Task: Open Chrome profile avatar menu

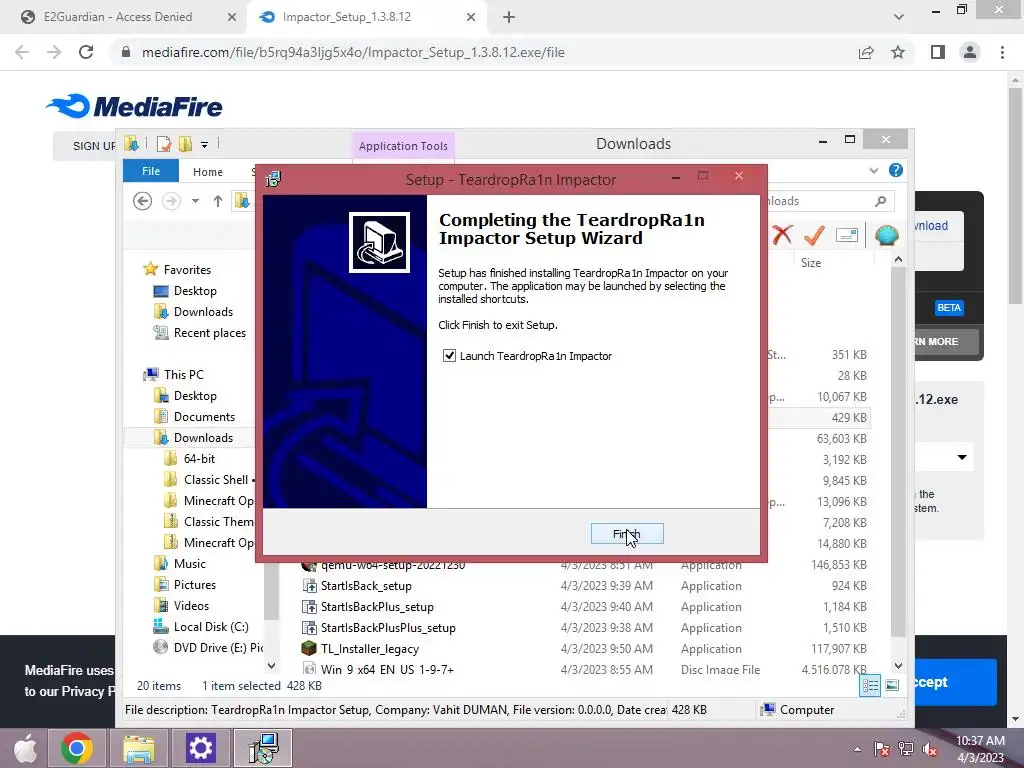Action: [970, 52]
